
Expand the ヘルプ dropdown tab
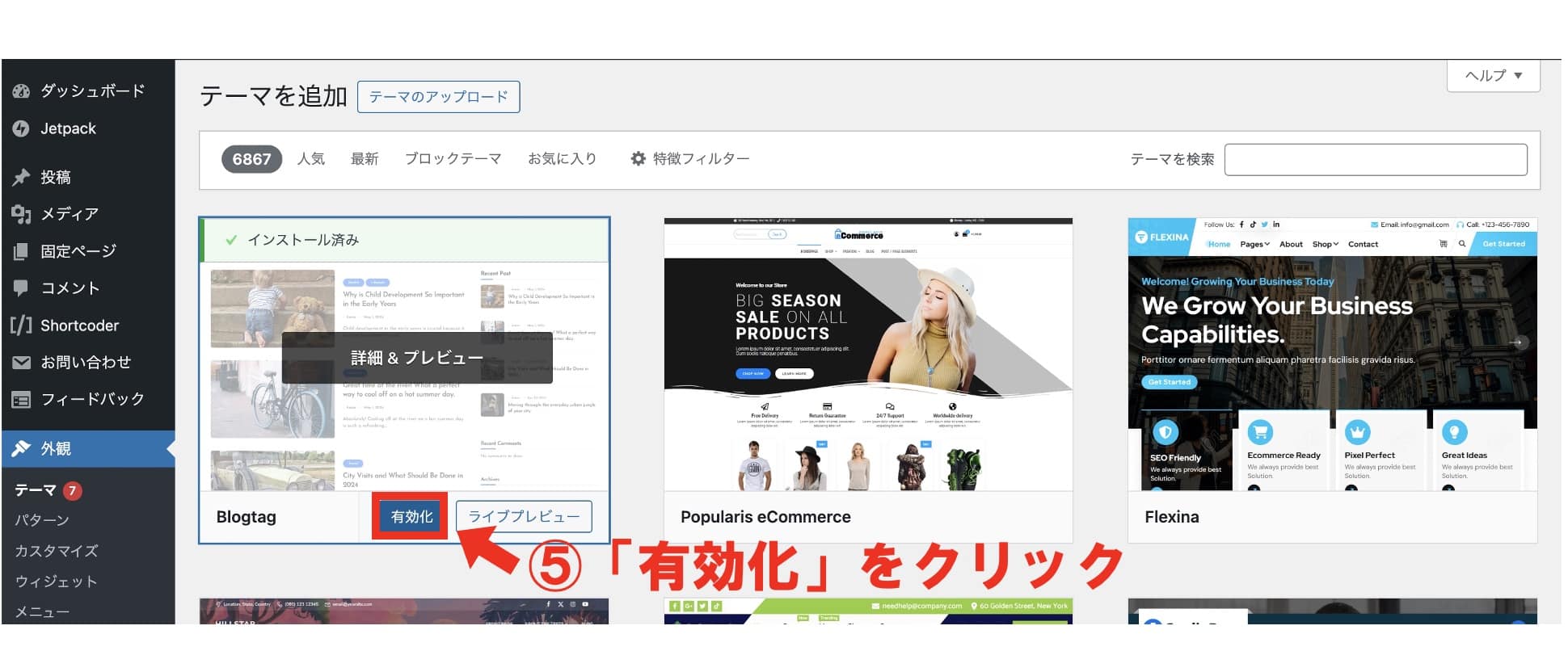click(1493, 76)
